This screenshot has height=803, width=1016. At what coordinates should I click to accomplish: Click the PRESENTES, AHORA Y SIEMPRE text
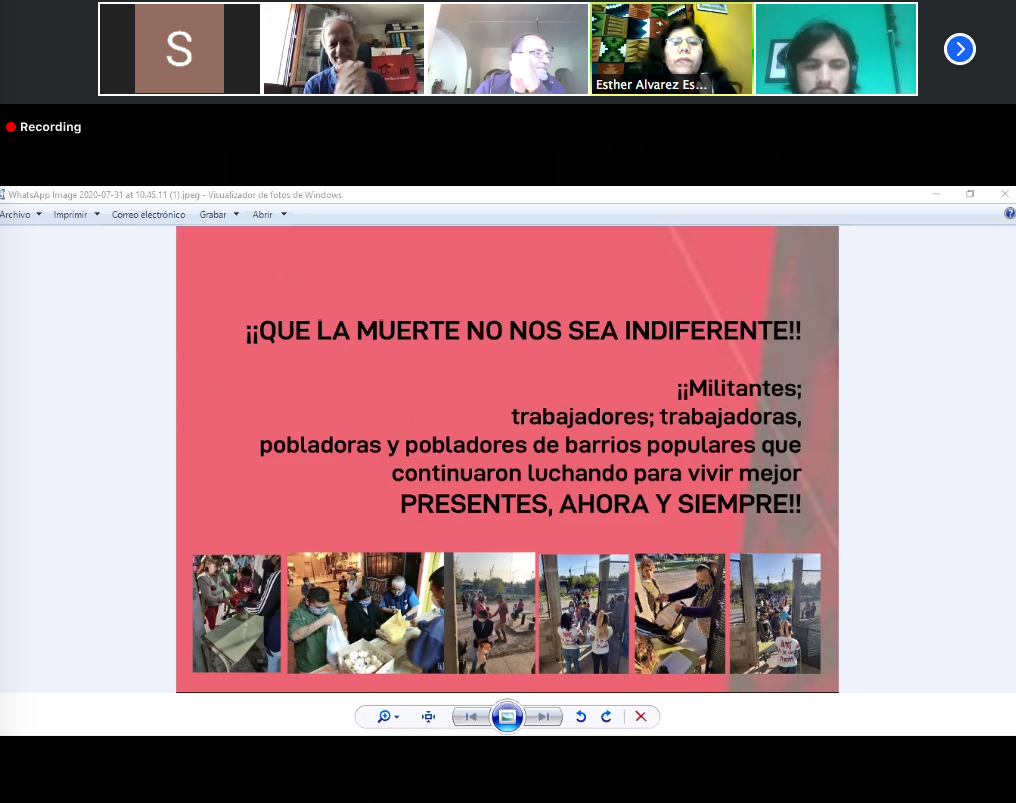(601, 504)
